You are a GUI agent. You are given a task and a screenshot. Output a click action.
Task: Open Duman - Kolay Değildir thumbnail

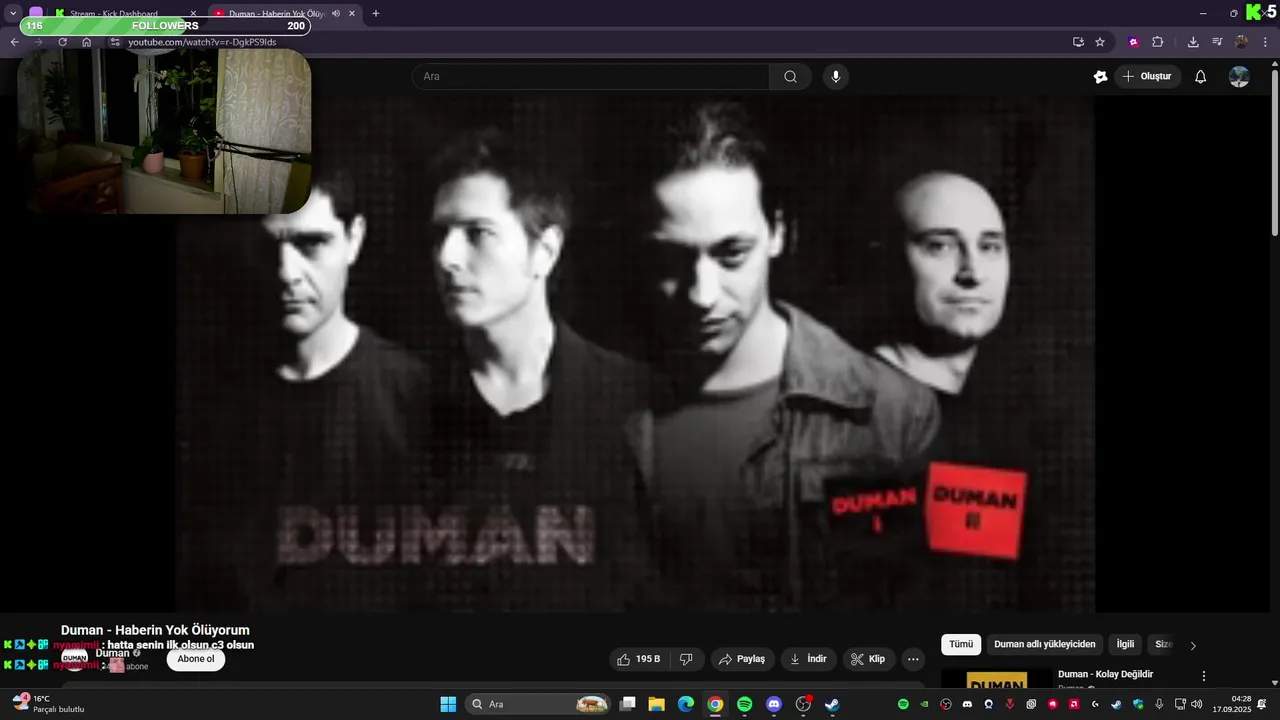(x=997, y=679)
